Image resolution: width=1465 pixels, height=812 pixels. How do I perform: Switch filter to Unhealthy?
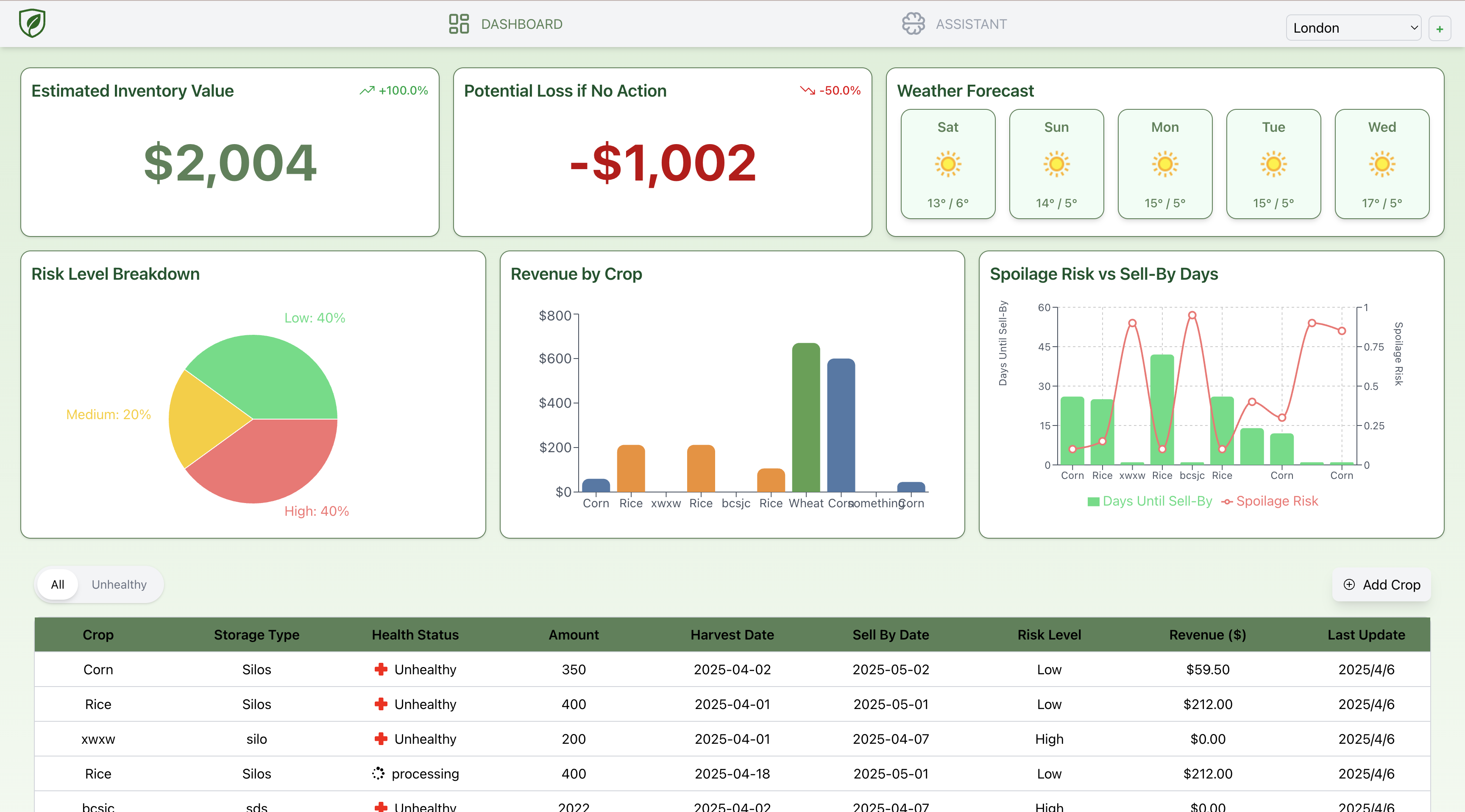click(x=119, y=584)
